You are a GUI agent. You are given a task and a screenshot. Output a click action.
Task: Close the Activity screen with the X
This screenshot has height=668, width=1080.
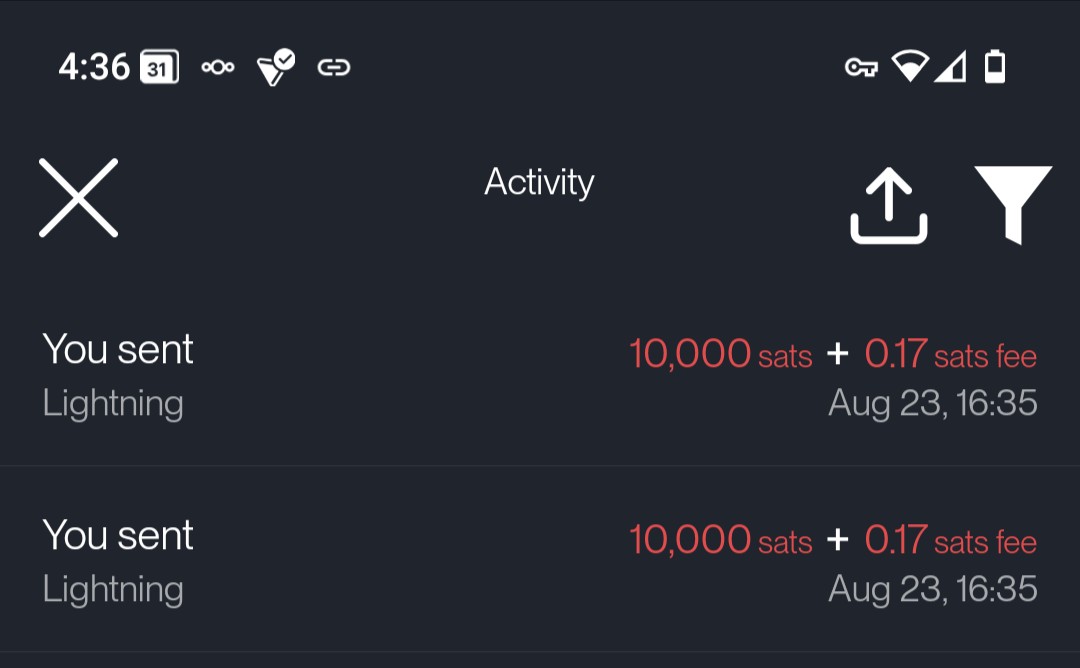tap(79, 198)
